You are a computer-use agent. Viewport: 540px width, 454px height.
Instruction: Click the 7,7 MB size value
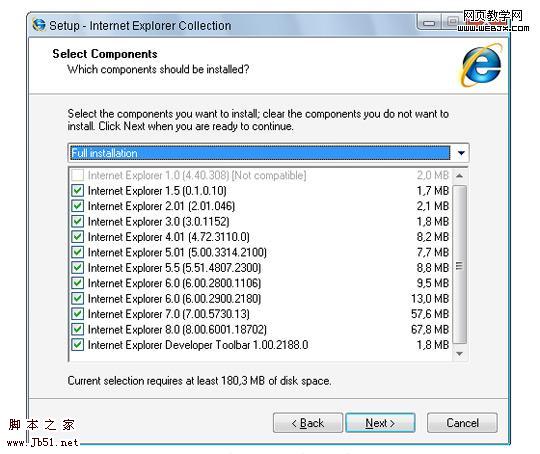pos(433,252)
